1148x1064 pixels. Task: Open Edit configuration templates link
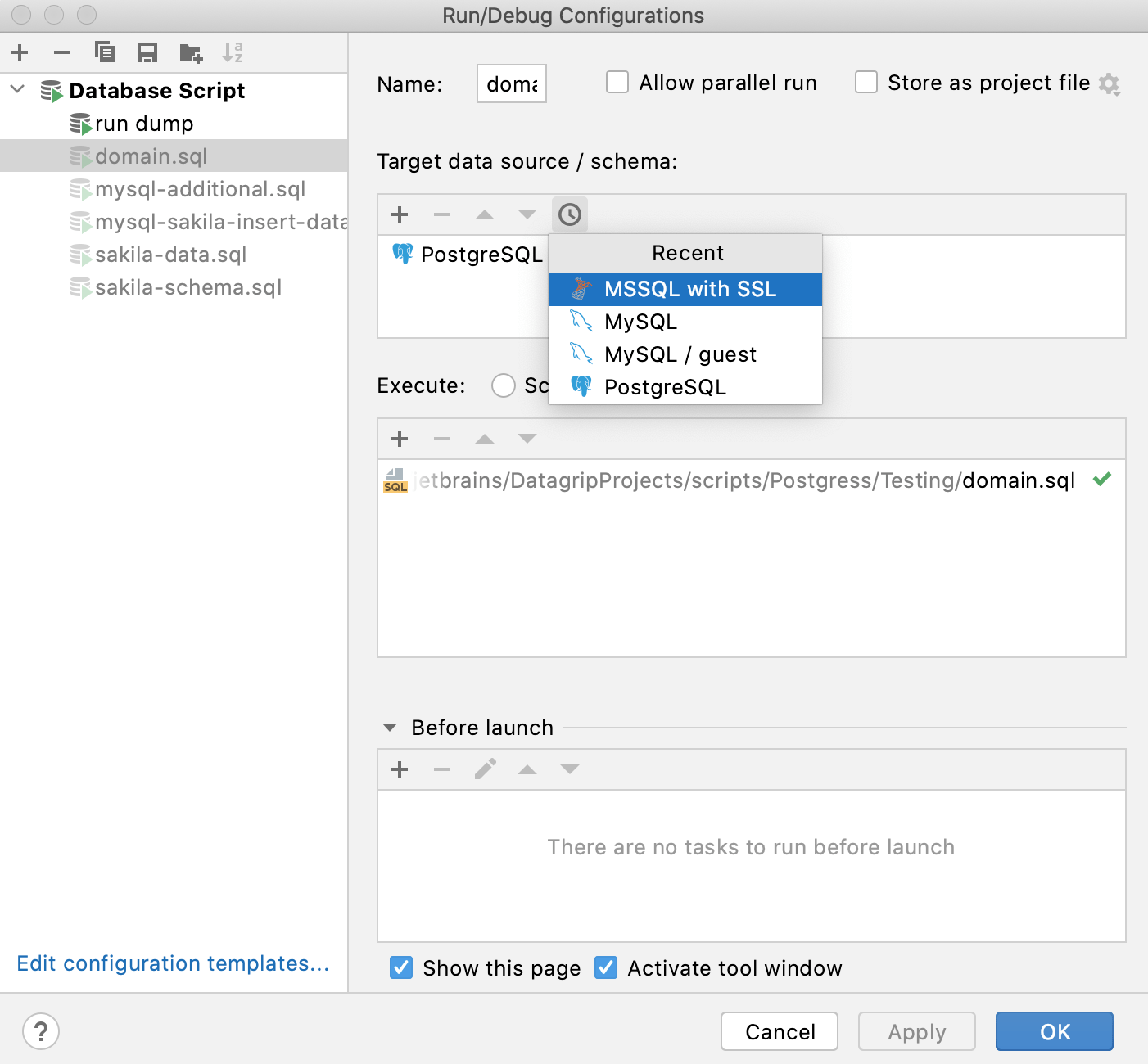point(173,963)
